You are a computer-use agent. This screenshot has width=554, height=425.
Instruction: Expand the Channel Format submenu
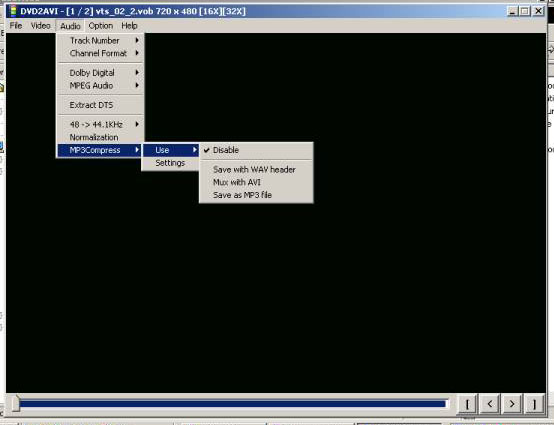pos(100,53)
